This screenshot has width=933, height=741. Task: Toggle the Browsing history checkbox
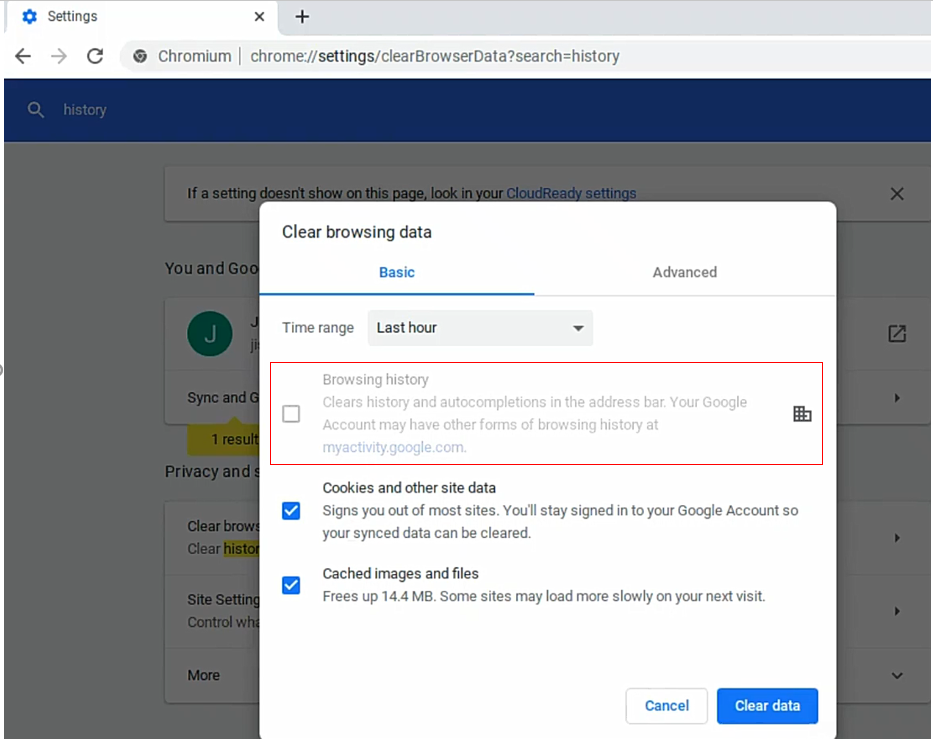point(291,414)
